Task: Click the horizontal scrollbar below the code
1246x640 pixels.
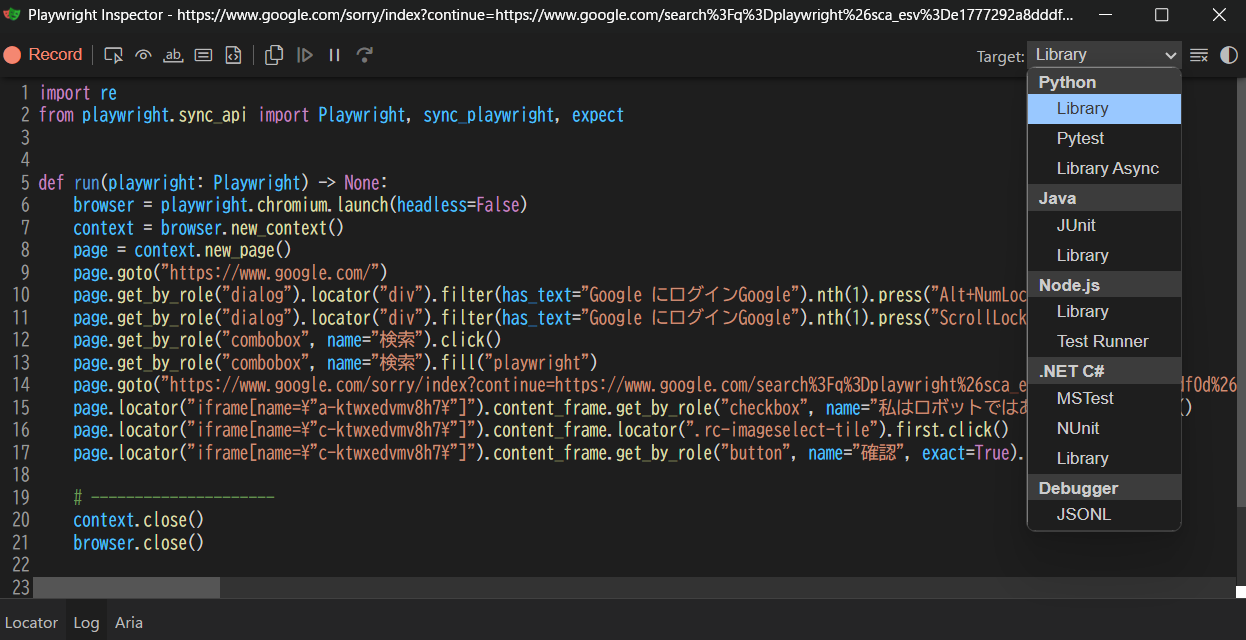Action: (x=125, y=585)
